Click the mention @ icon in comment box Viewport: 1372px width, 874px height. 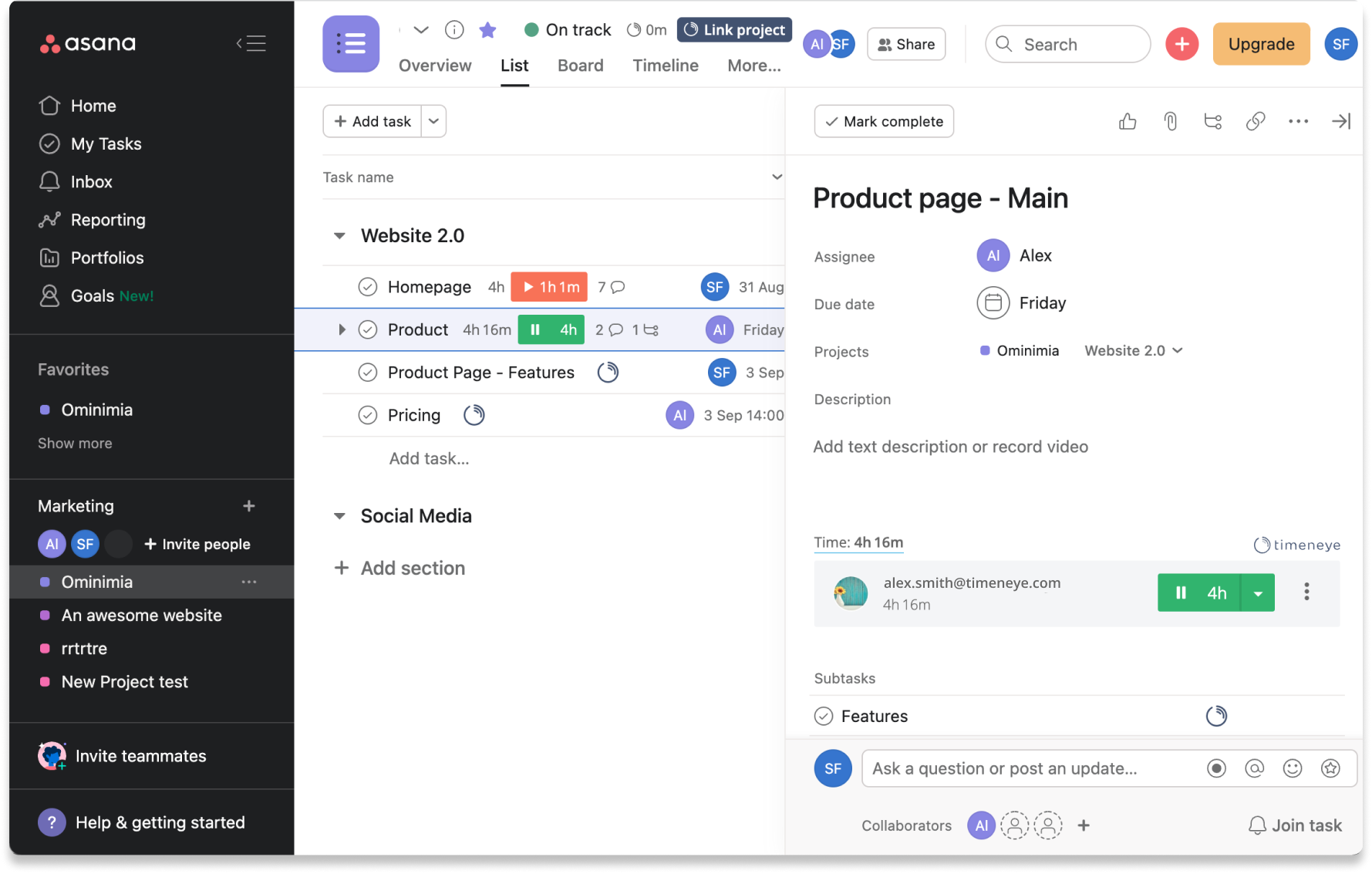[1255, 768]
